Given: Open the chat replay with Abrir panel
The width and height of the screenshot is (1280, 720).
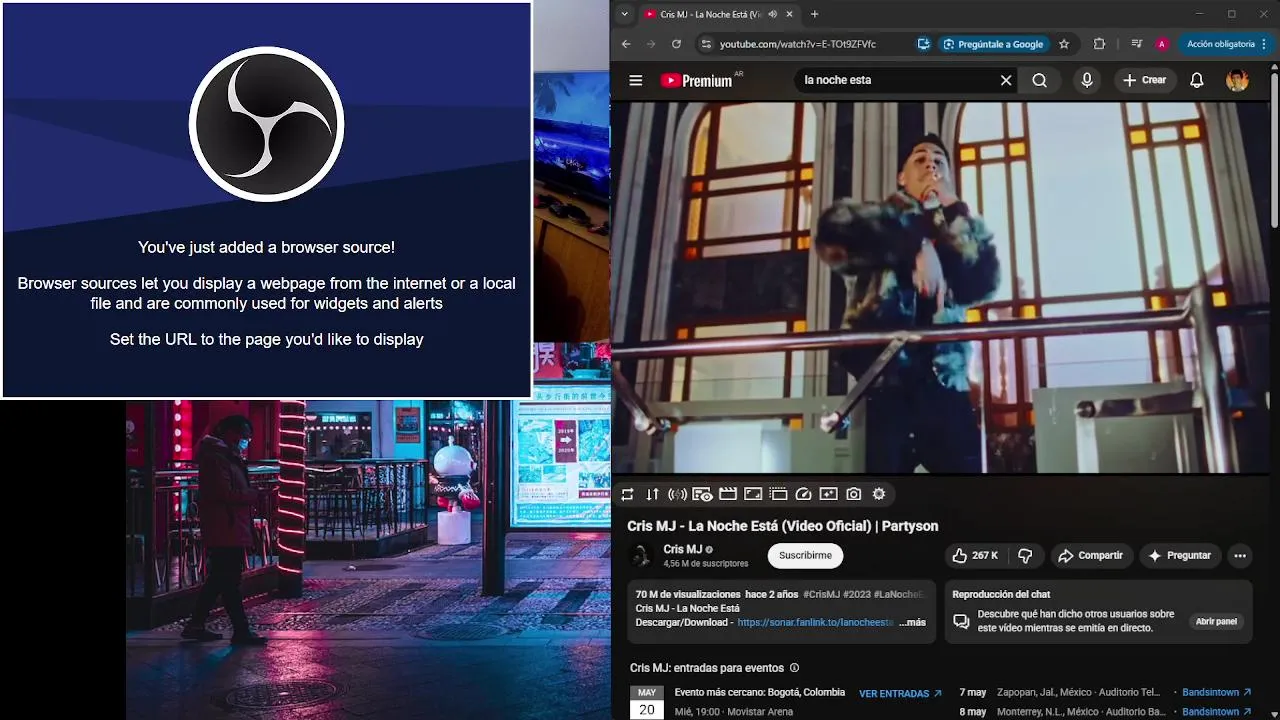Looking at the screenshot, I should [1217, 621].
